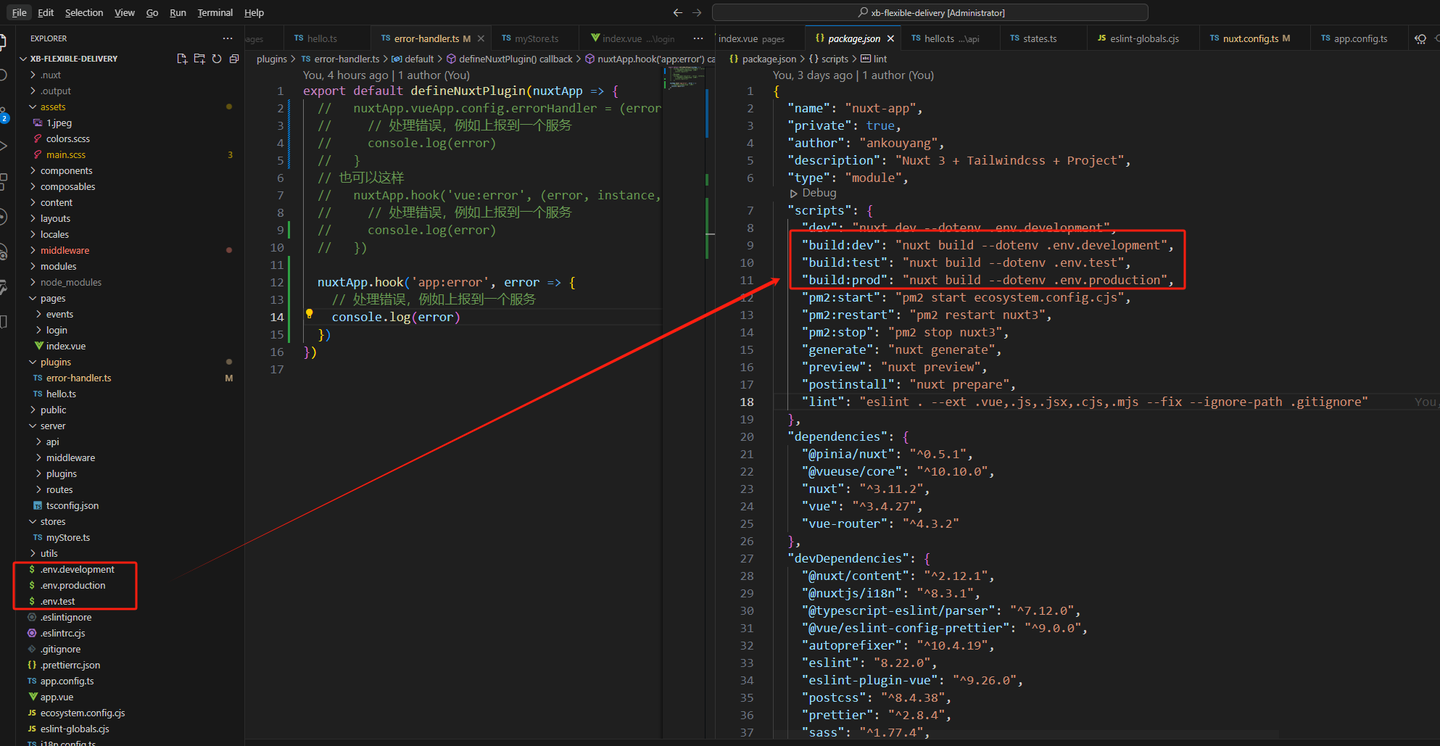Expand the node_modules folder
The image size is (1440, 746).
[x=70, y=282]
